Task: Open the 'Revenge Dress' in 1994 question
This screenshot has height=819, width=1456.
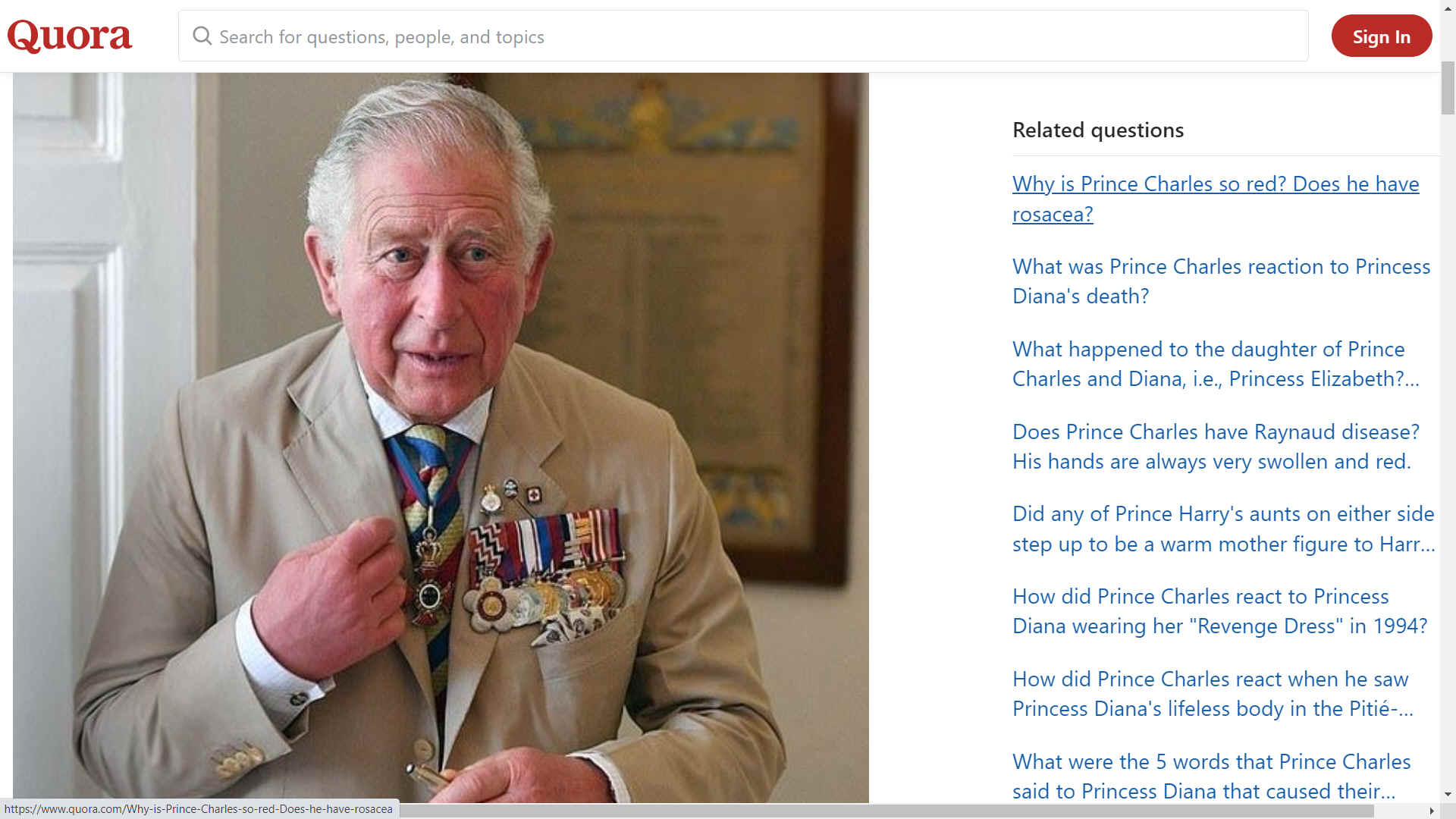Action: 1220,611
